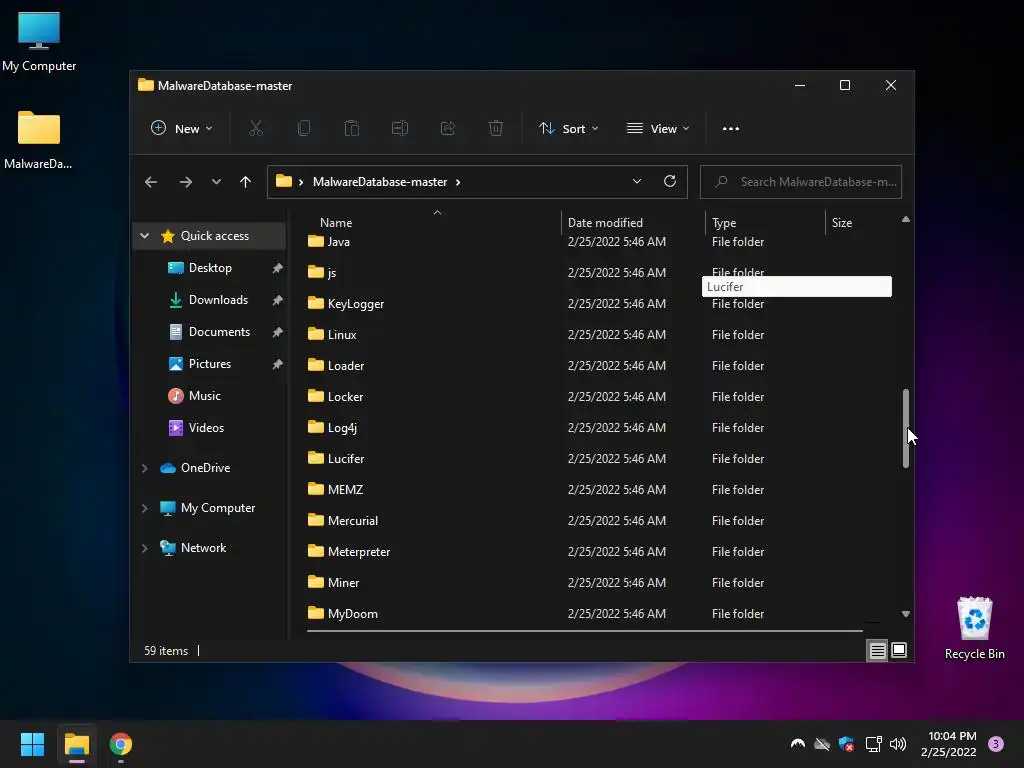Expand the Network tree node
The height and width of the screenshot is (768, 1024).
144,549
